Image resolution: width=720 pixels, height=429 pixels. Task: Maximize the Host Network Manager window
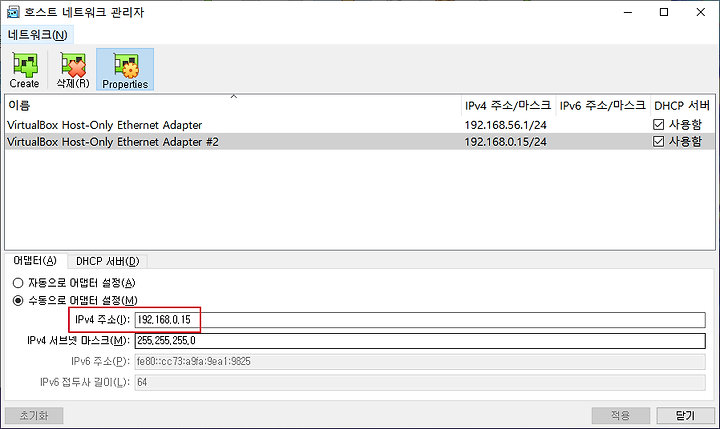click(x=664, y=12)
